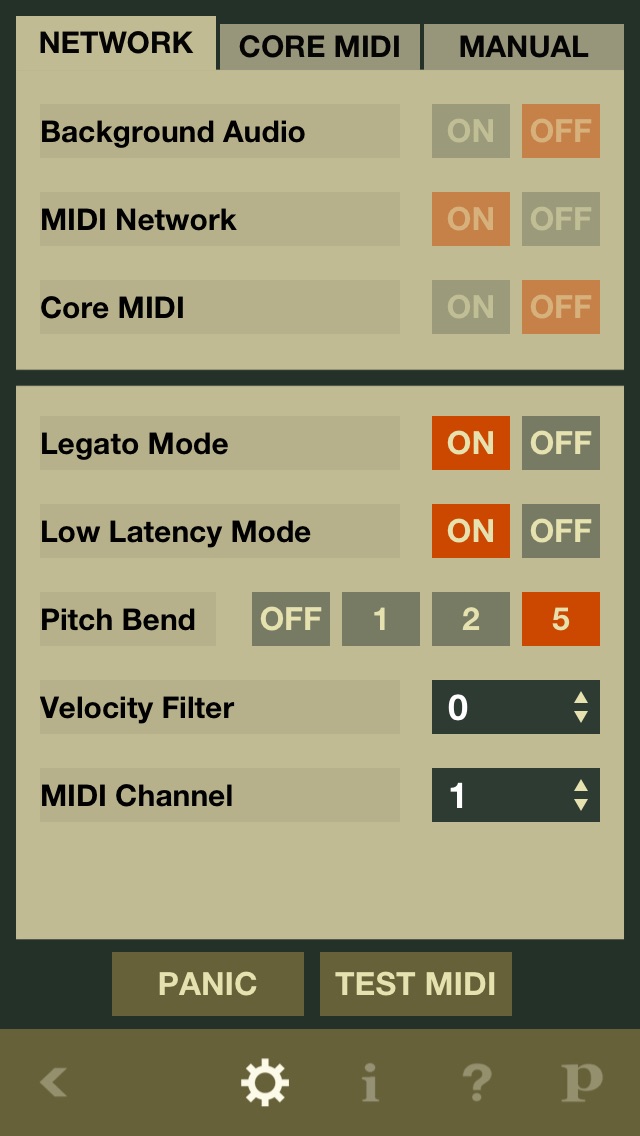Click the TEST MIDI button
Image resolution: width=640 pixels, height=1136 pixels.
[x=416, y=984]
